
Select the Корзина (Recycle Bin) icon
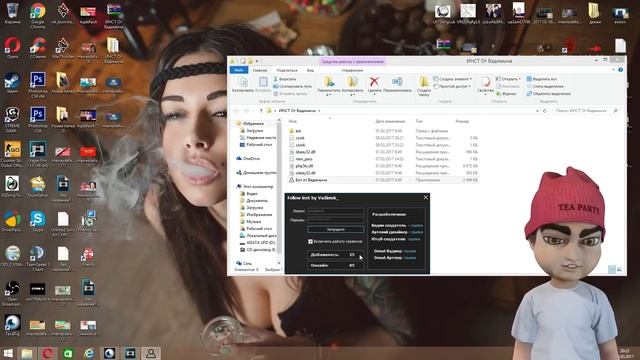12,13
